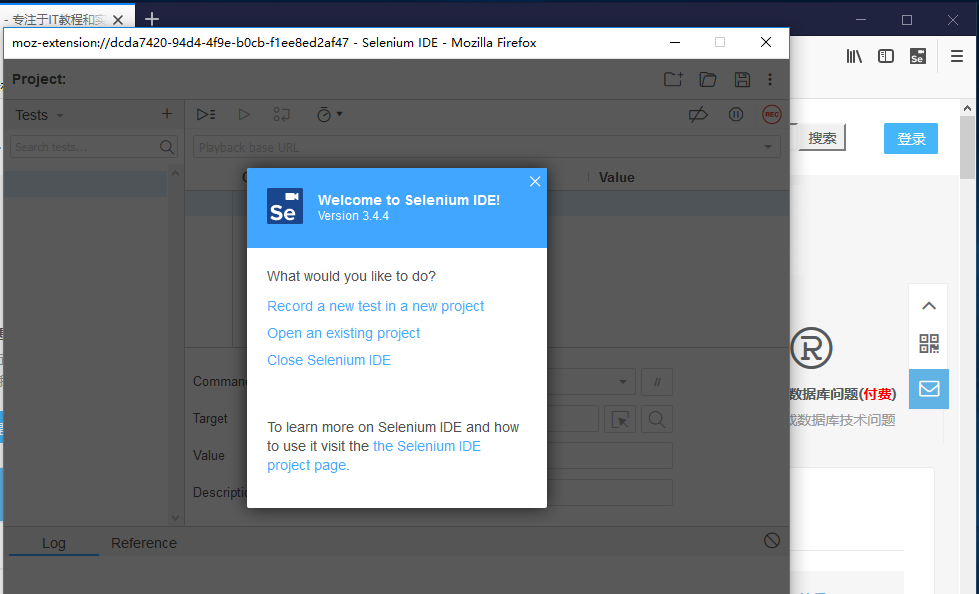Expand the Command dropdown arrow
This screenshot has height=594, width=979.
(x=622, y=382)
